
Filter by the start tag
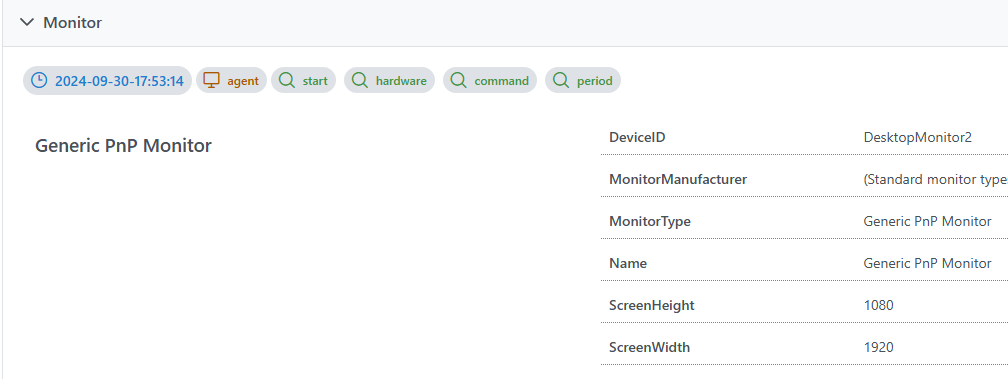(303, 80)
